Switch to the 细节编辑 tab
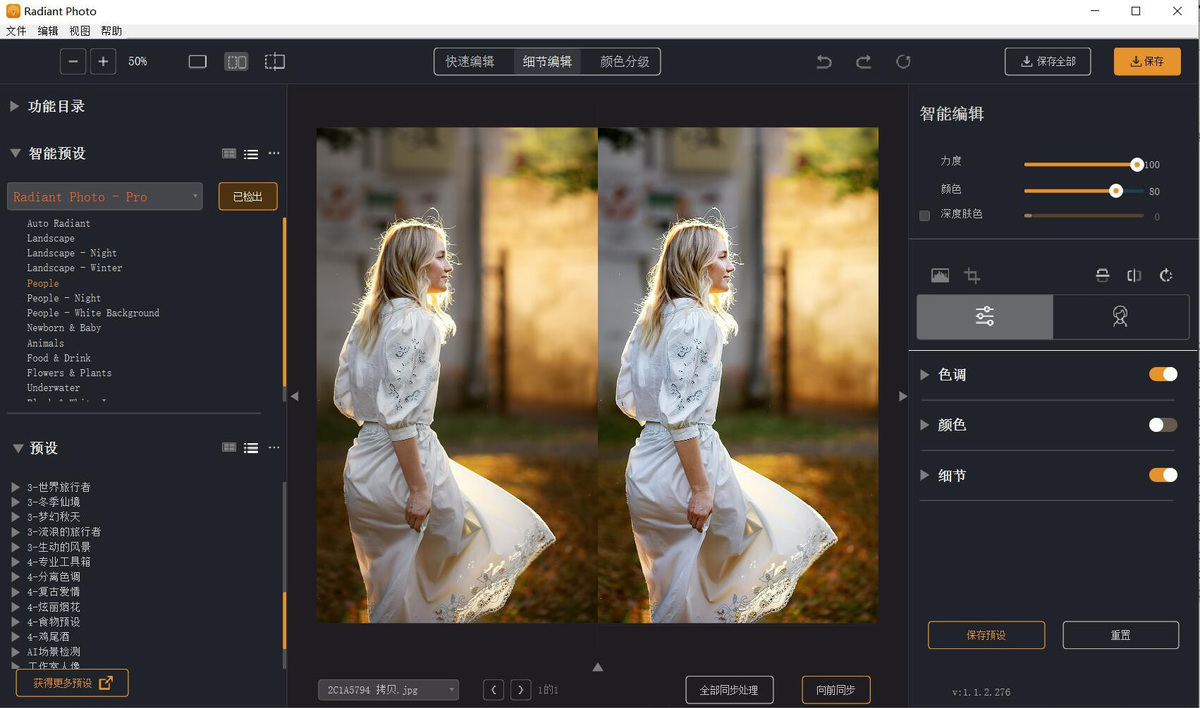This screenshot has height=708, width=1200. point(548,62)
